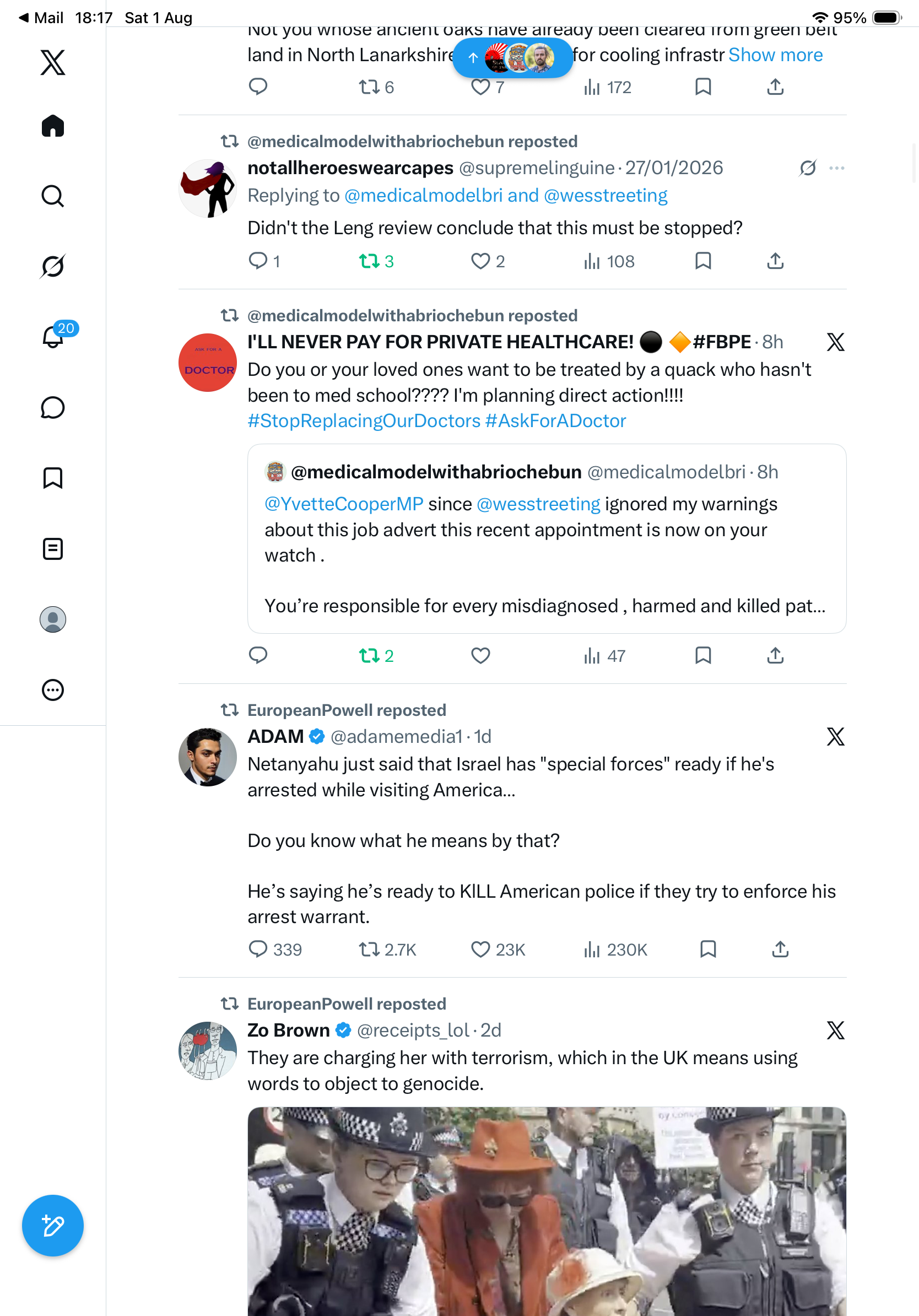Open the Grok icon in sidebar
The image size is (919, 1316).
click(53, 266)
